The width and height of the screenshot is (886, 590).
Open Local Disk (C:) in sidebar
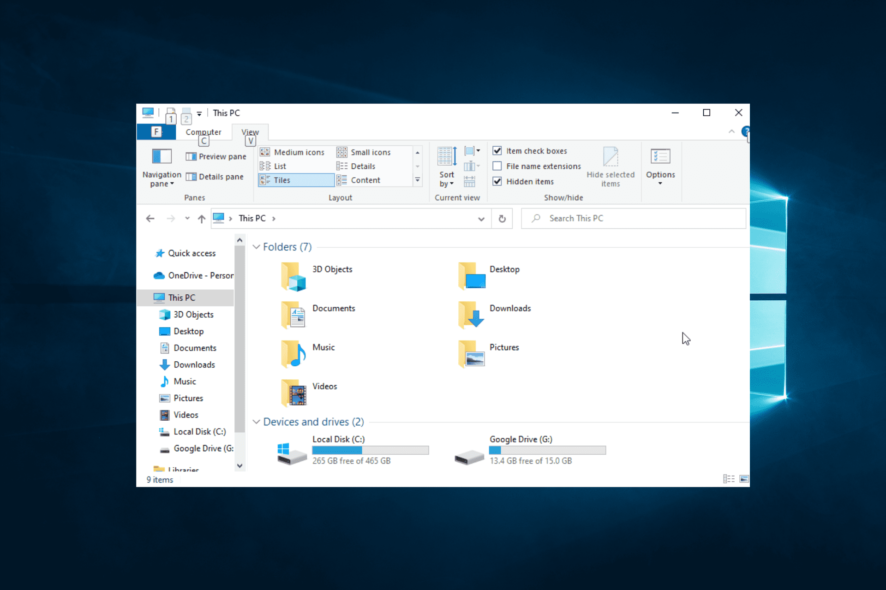tap(199, 432)
